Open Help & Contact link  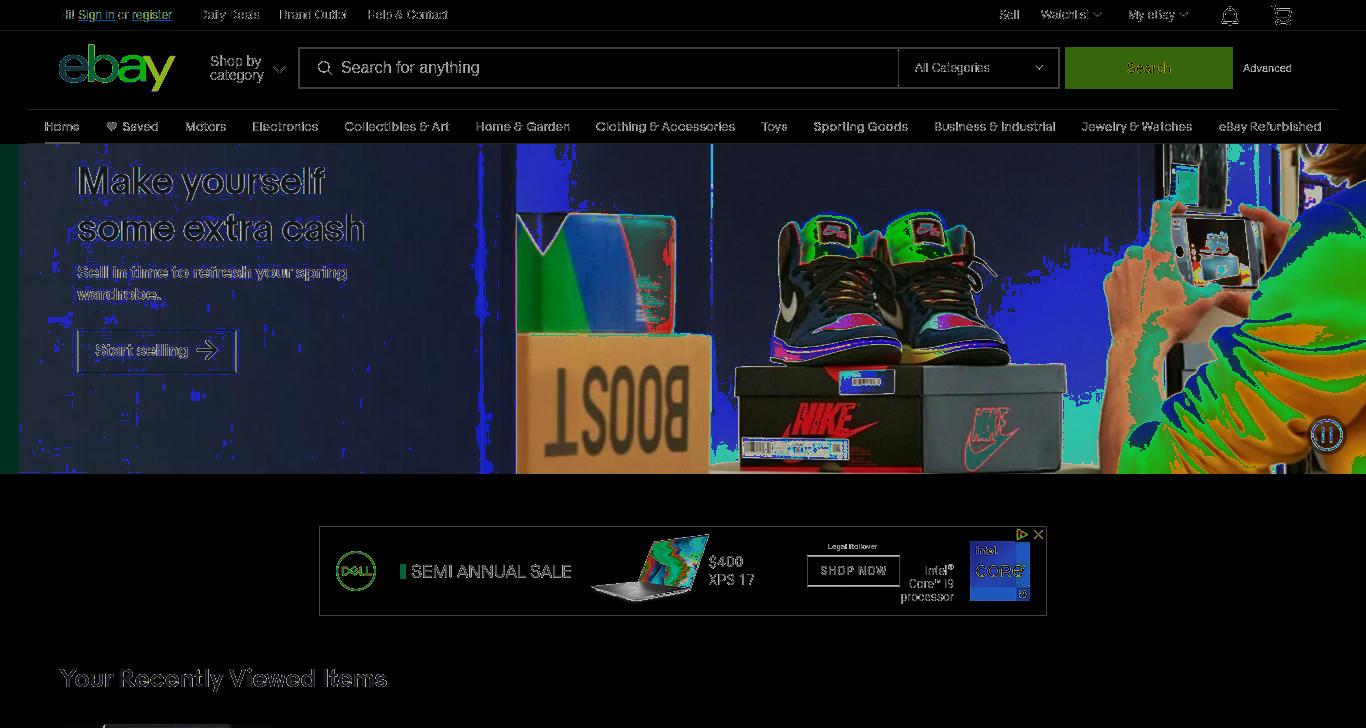407,15
